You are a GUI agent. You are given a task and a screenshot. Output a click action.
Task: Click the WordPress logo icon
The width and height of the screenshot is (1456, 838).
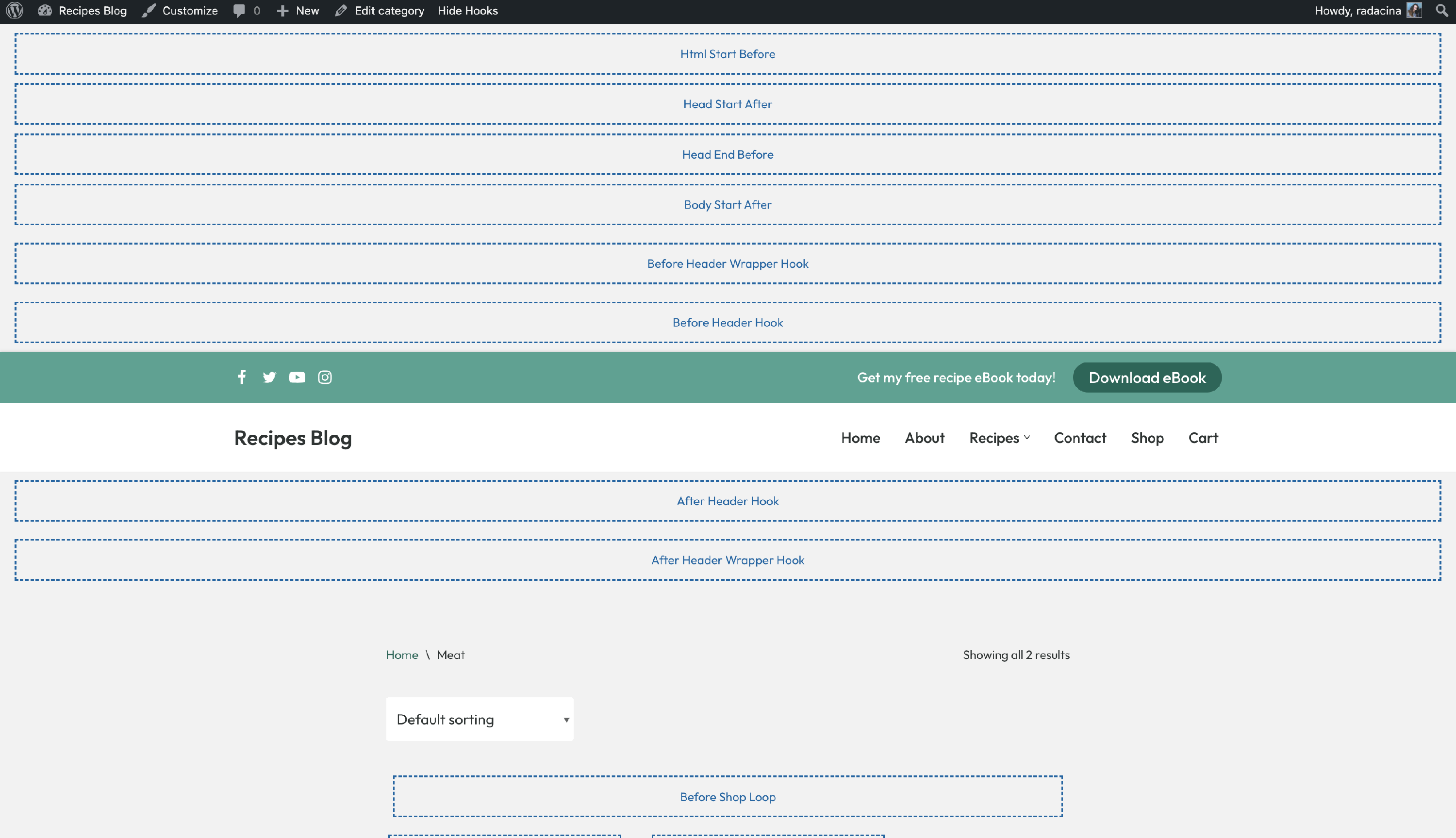pyautogui.click(x=15, y=10)
